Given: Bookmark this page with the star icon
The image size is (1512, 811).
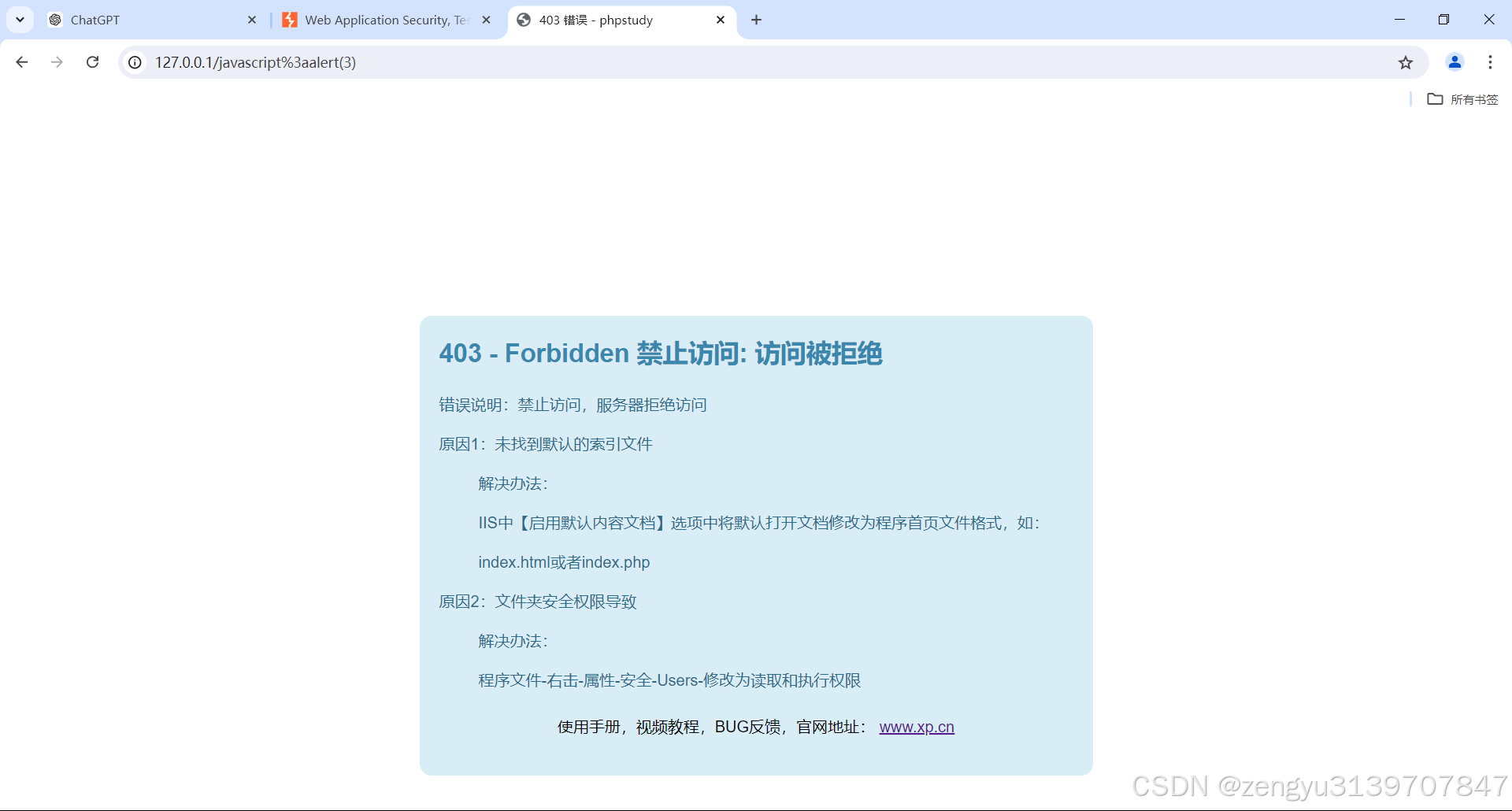Looking at the screenshot, I should pyautogui.click(x=1406, y=62).
